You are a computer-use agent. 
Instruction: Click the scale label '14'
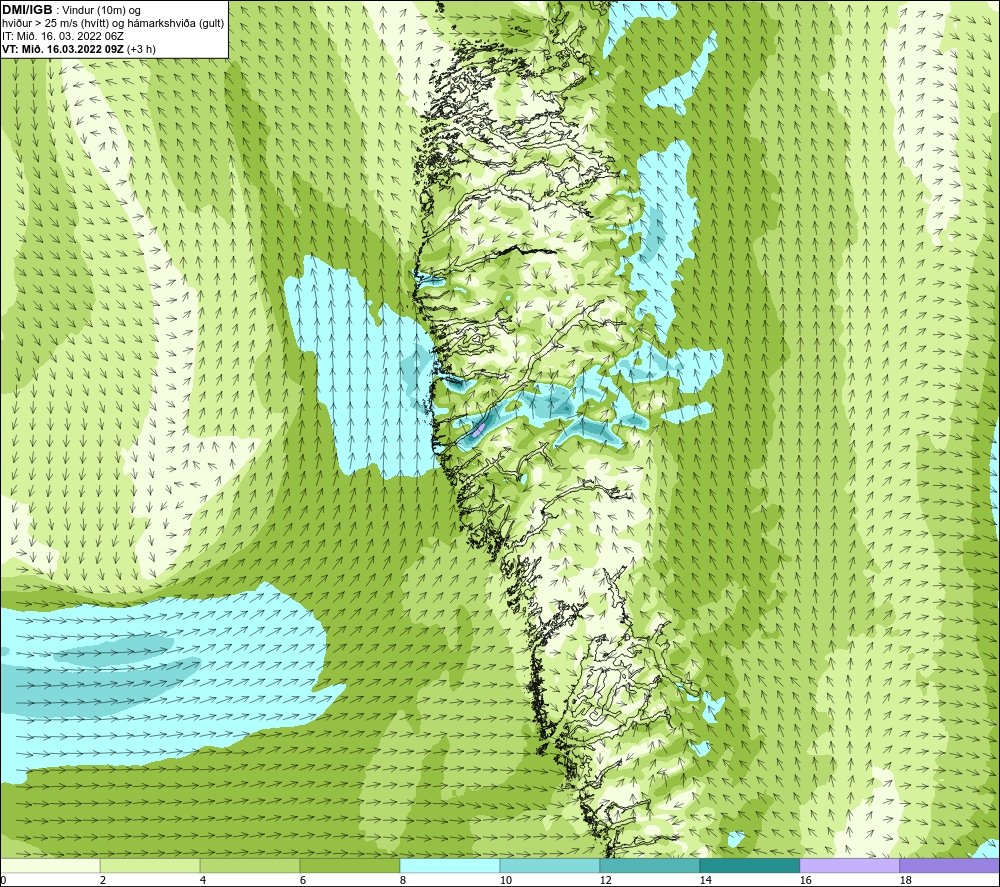705,880
